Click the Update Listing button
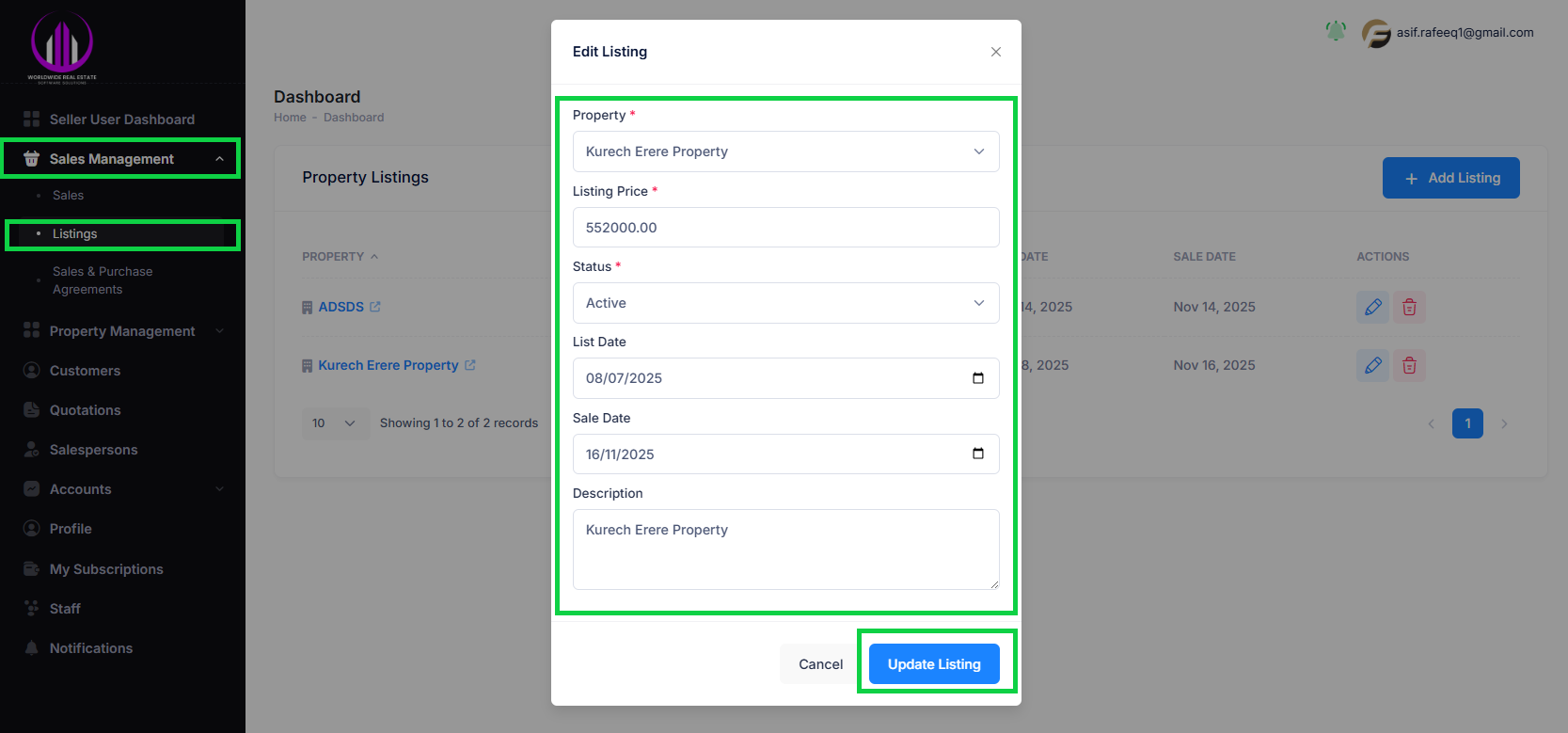The image size is (1568, 733). [x=934, y=664]
